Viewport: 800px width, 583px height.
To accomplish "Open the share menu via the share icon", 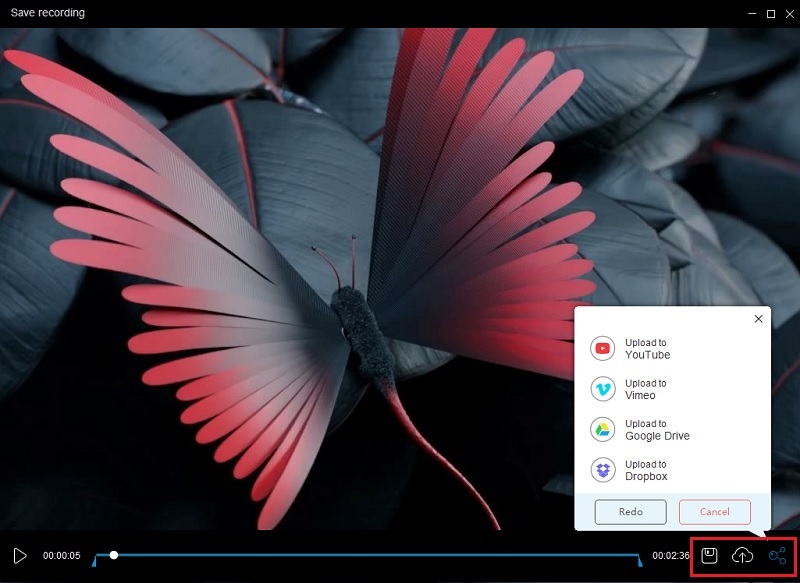I will [779, 554].
